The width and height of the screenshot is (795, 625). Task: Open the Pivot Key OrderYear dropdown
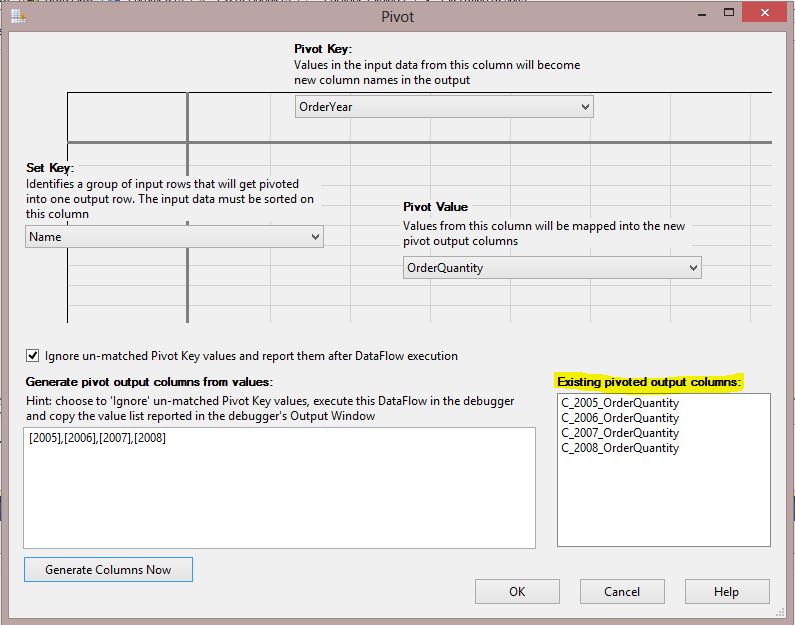tap(444, 107)
